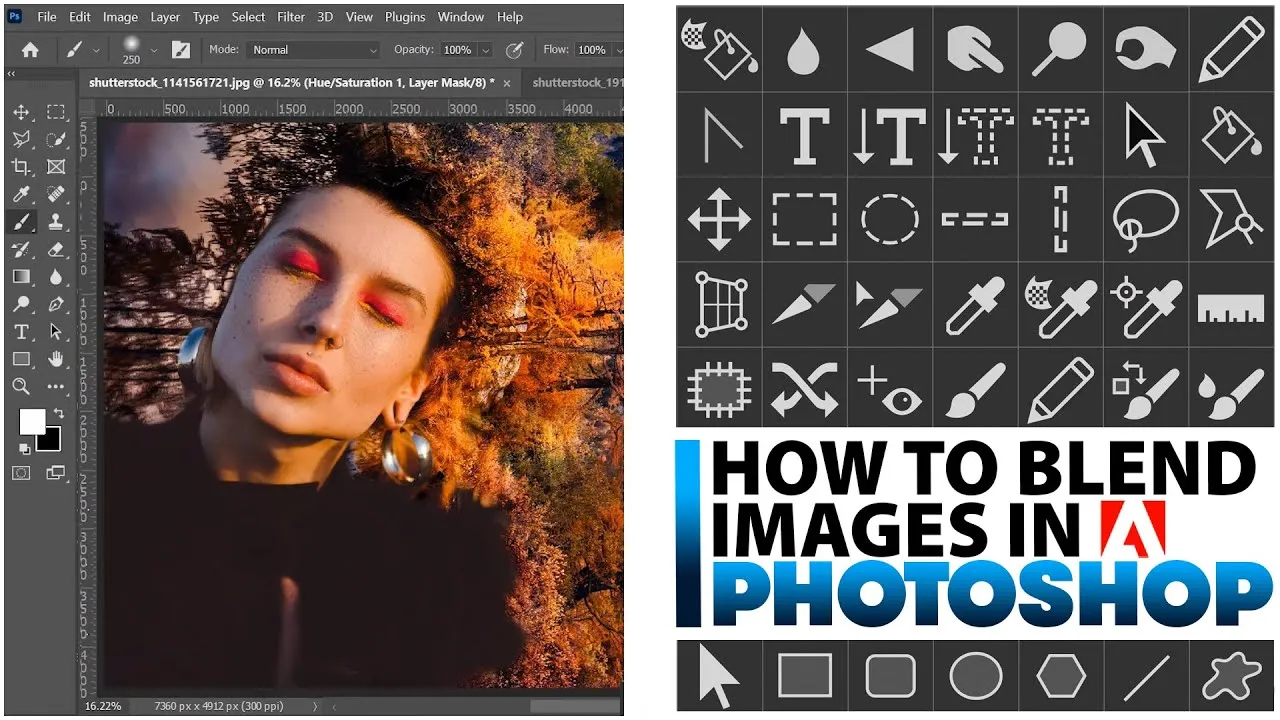The height and width of the screenshot is (720, 1280).
Task: Select the Path Selection tool in left toolbar
Action: point(56,331)
